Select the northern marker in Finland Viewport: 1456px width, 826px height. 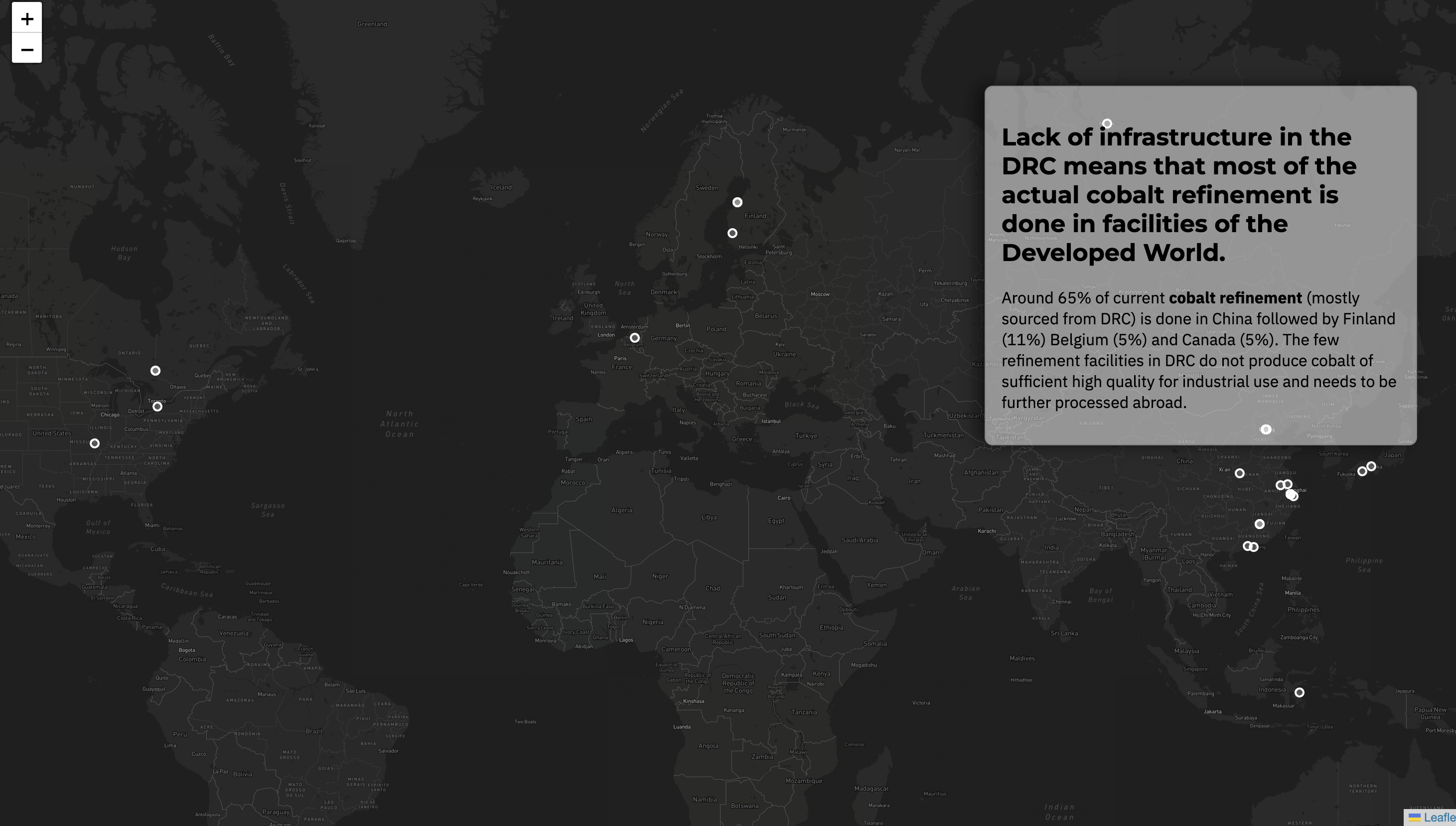pos(737,203)
